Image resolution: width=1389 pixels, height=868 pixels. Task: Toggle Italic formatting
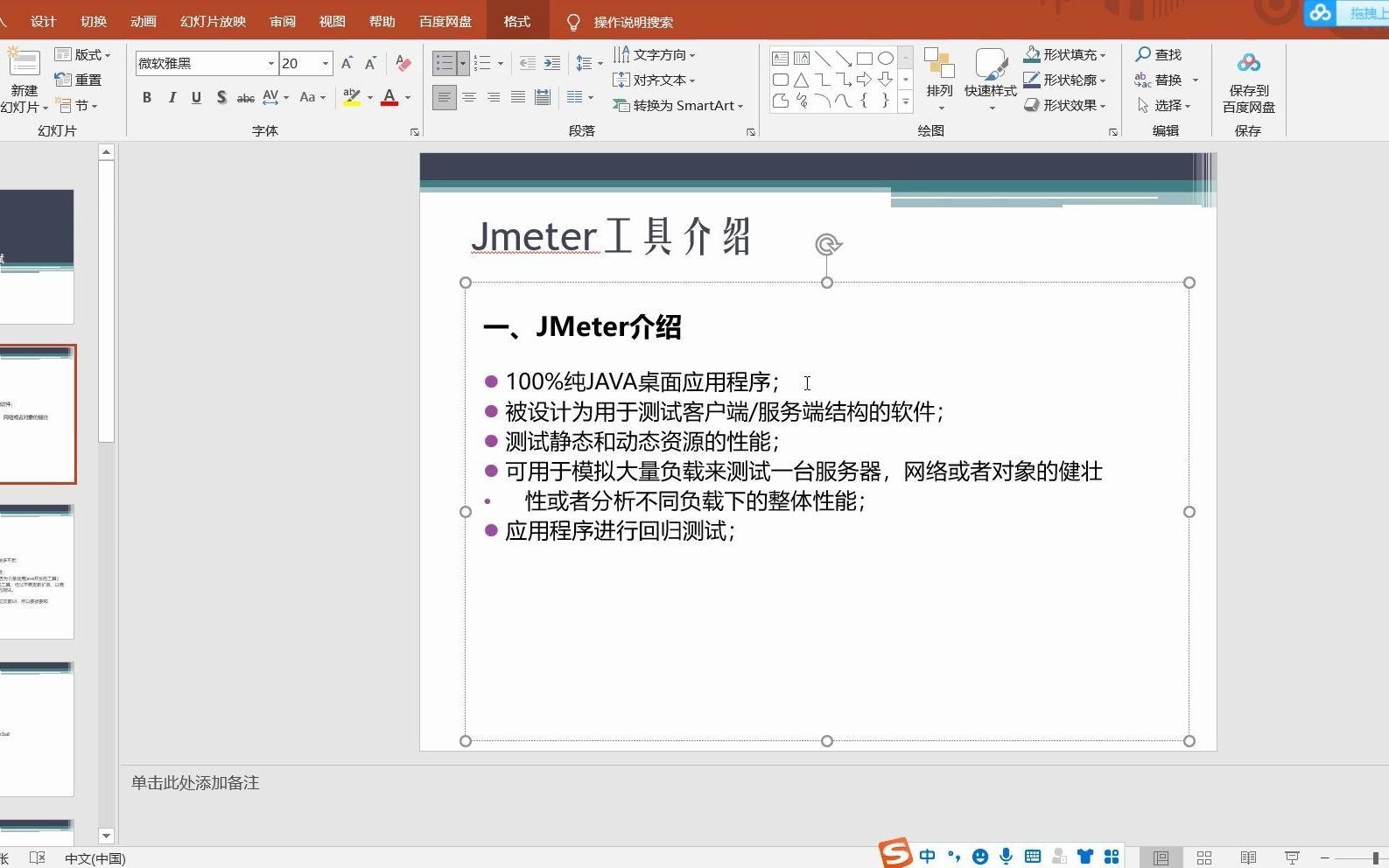172,98
